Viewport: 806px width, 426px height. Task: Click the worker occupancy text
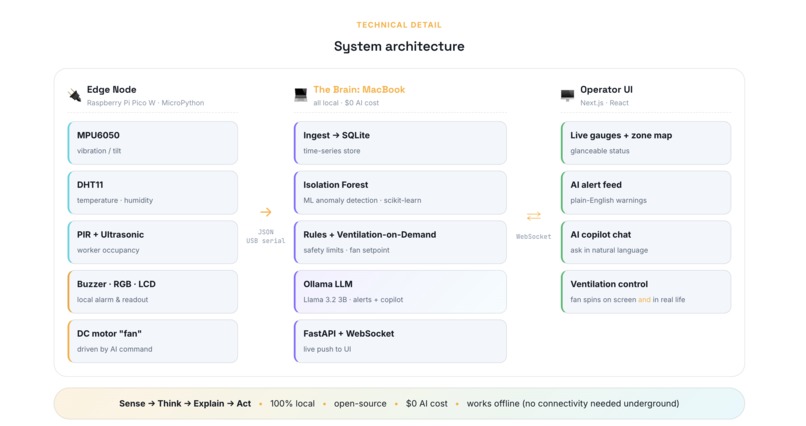click(x=108, y=250)
